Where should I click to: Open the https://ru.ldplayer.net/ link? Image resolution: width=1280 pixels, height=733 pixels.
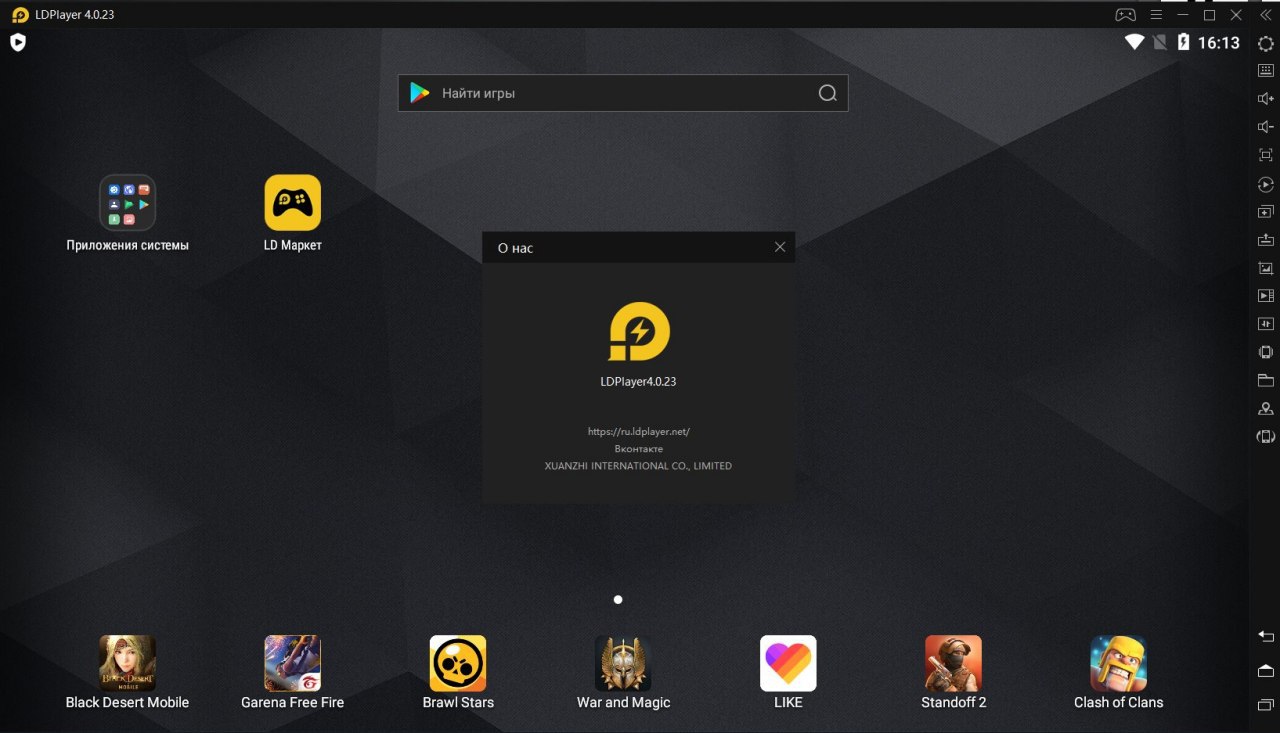pyautogui.click(x=639, y=432)
